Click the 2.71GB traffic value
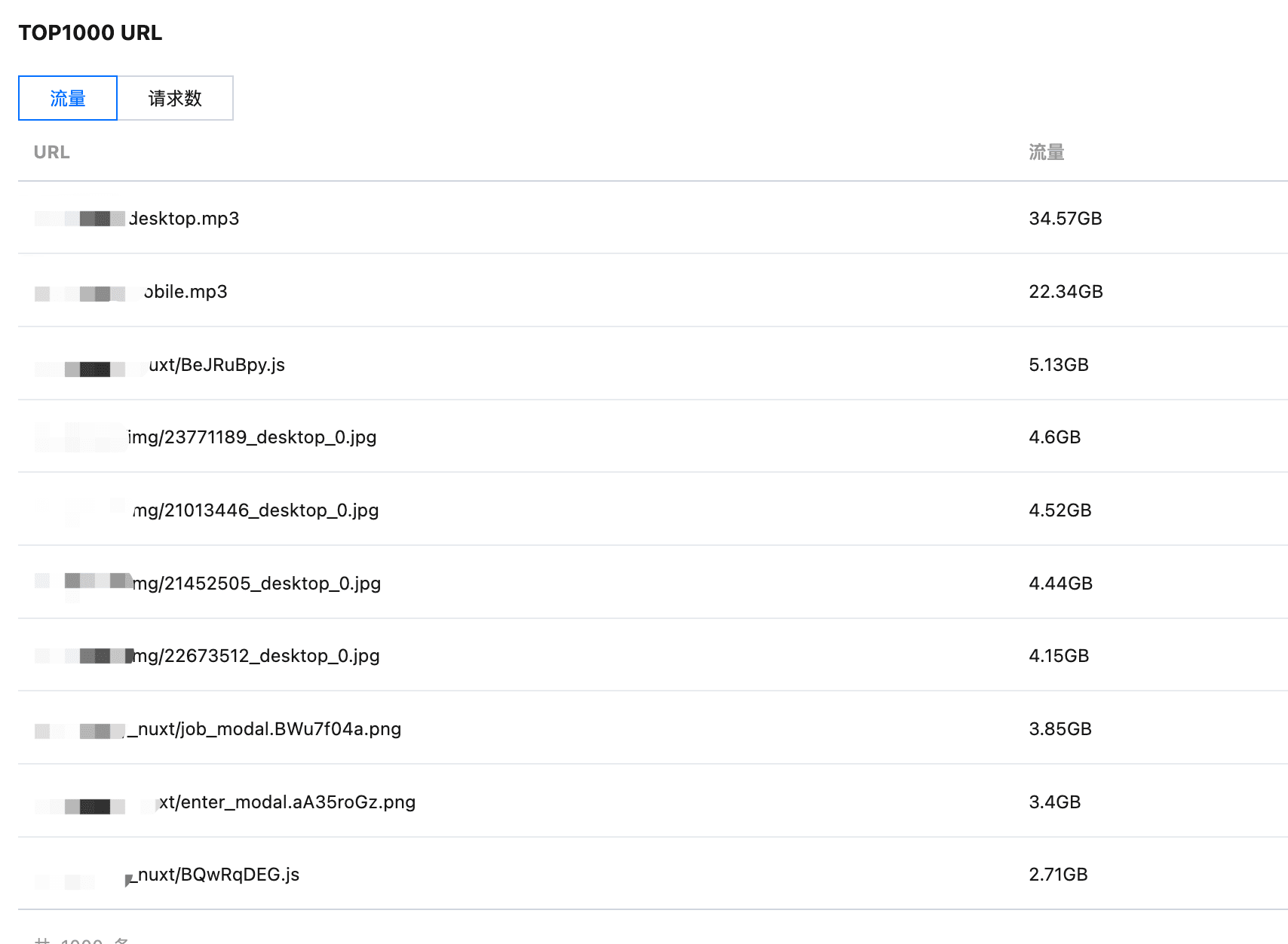The width and height of the screenshot is (1288, 944). point(1058,875)
